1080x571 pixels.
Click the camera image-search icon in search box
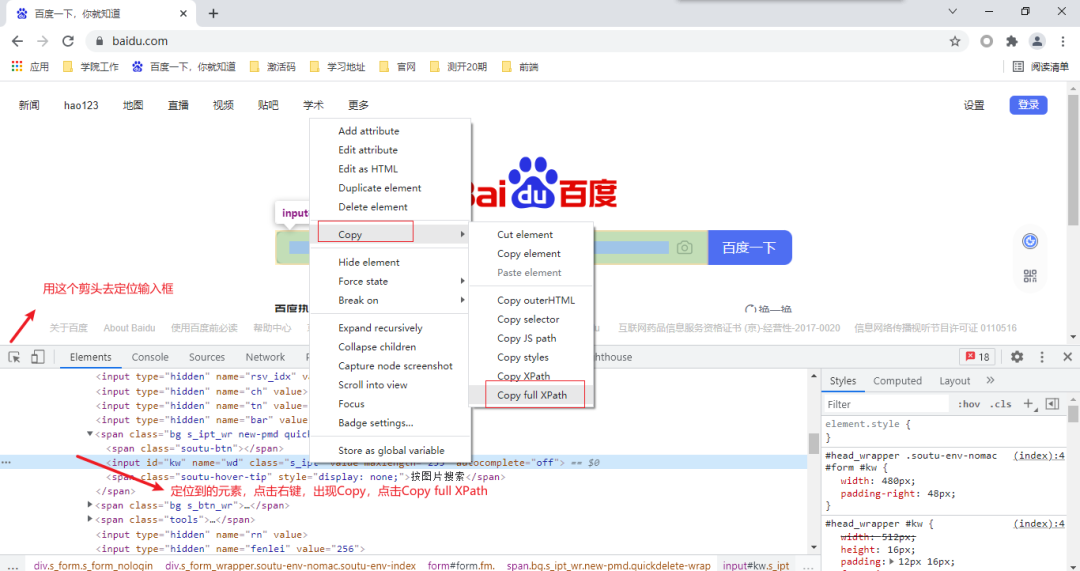coord(685,248)
